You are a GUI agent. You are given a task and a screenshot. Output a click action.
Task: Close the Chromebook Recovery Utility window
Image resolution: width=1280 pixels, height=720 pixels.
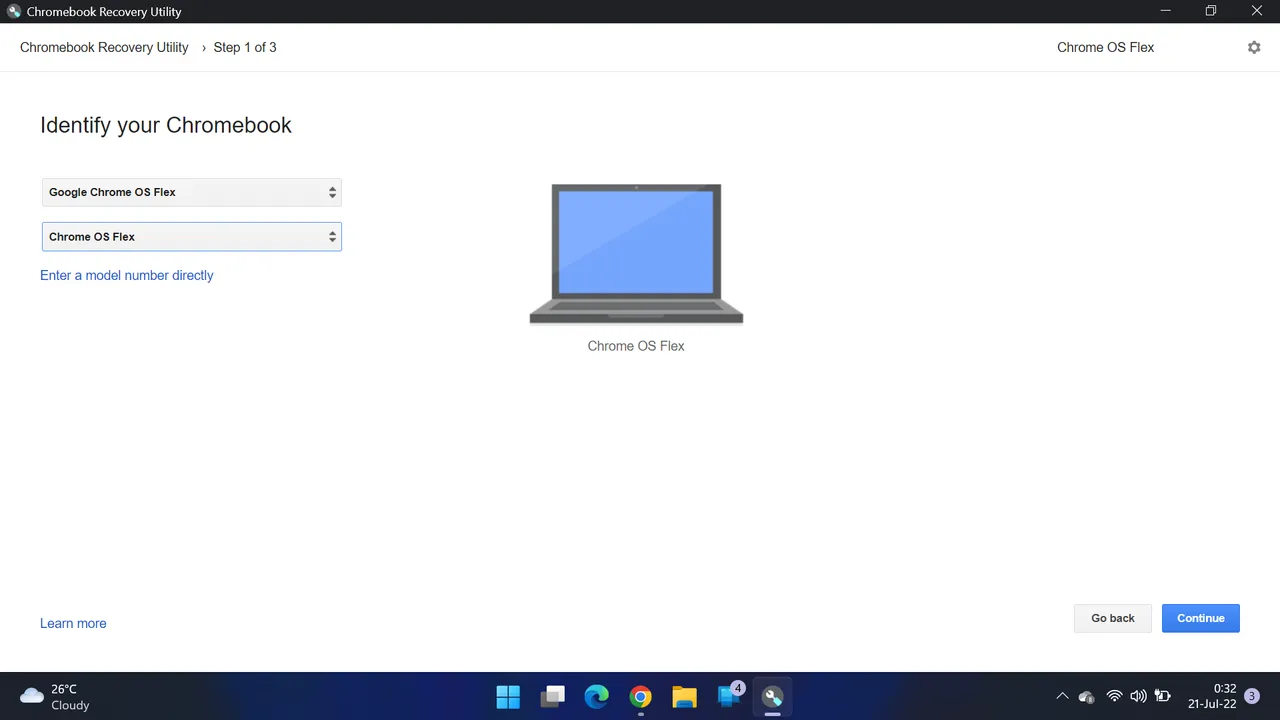[x=1257, y=11]
